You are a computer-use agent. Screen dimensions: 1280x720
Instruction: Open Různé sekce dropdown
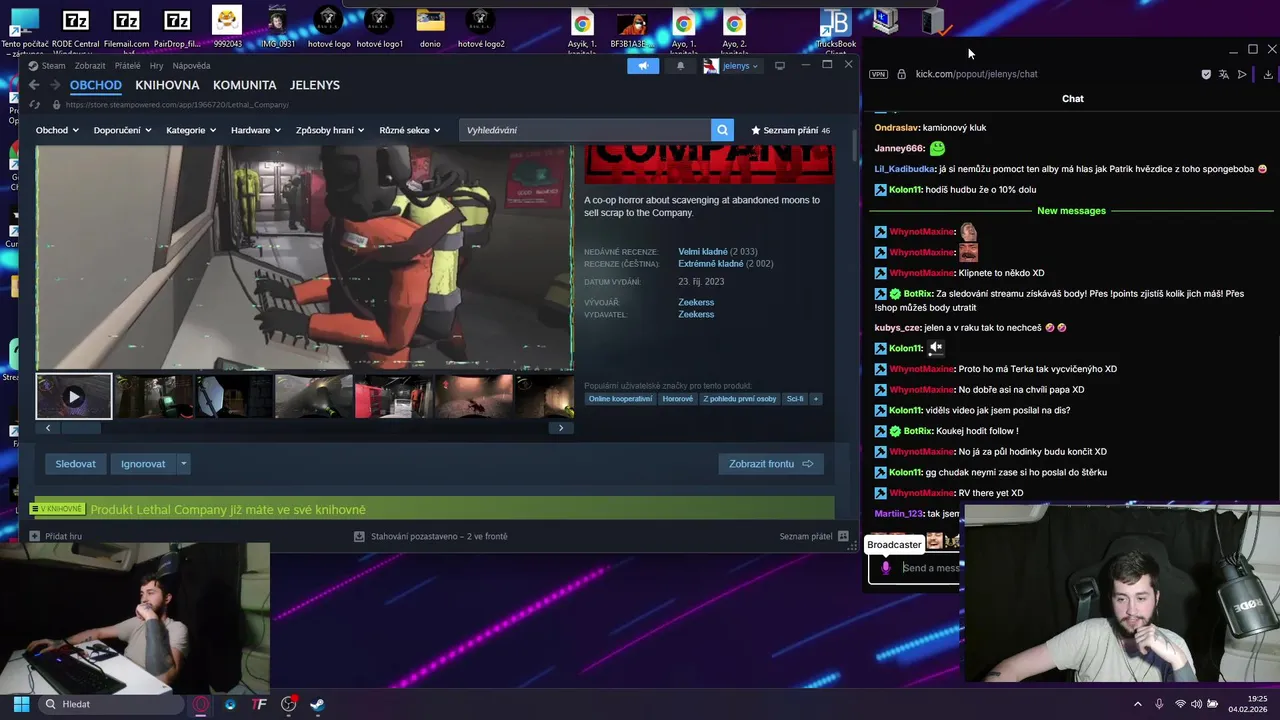click(409, 130)
